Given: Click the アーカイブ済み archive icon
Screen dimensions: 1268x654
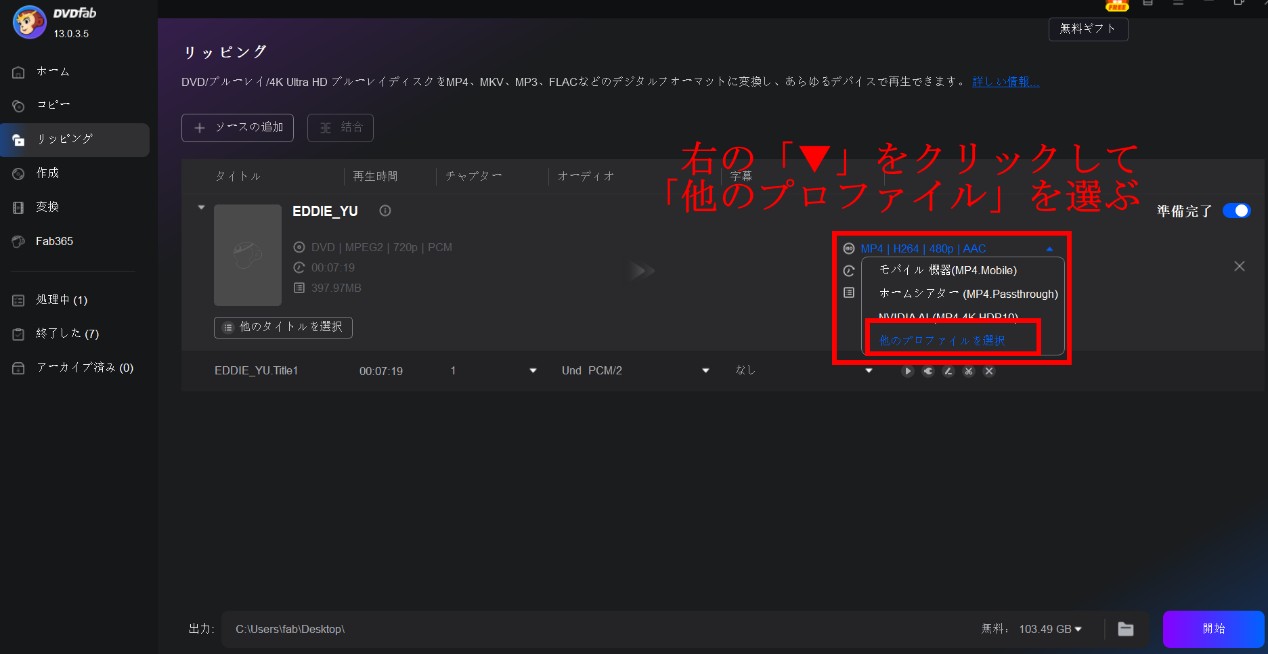Looking at the screenshot, I should 18,367.
